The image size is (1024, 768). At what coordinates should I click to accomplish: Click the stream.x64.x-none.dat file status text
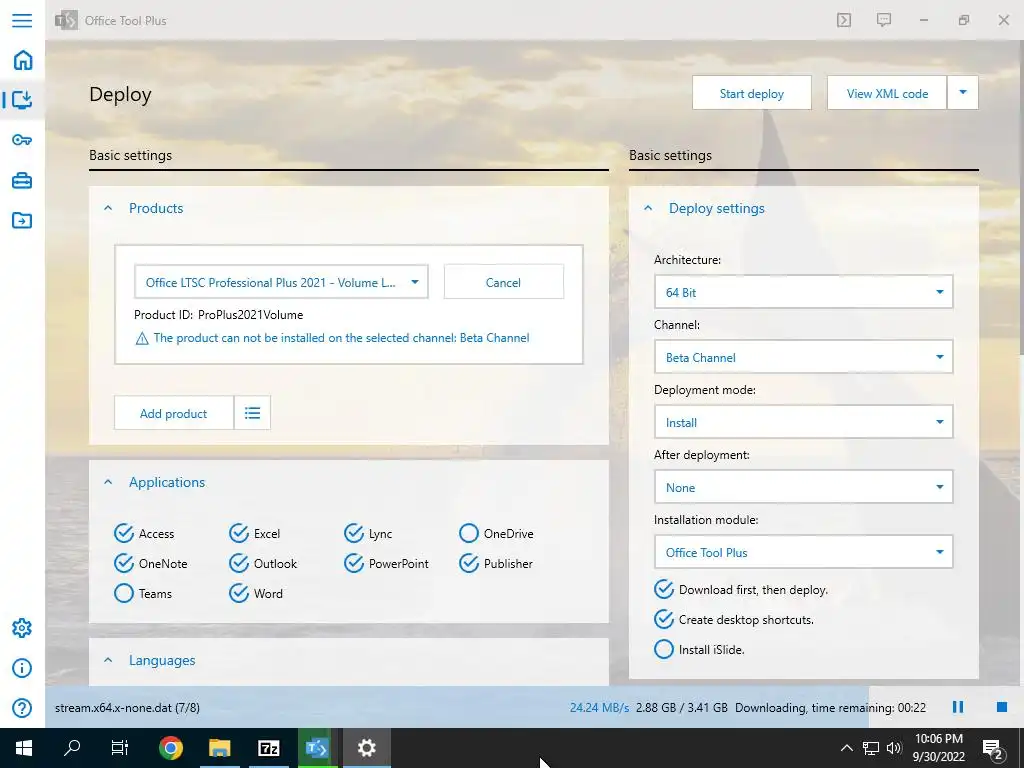127,707
